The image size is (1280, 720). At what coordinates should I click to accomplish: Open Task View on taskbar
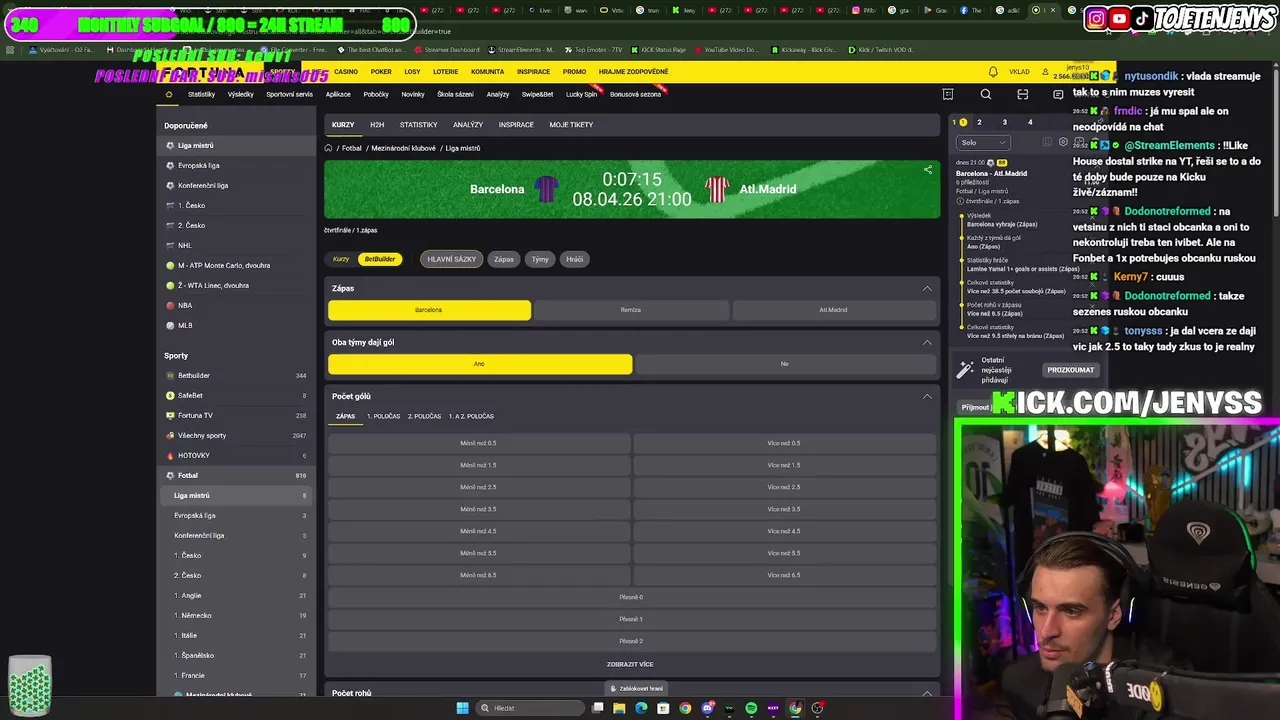click(597, 708)
